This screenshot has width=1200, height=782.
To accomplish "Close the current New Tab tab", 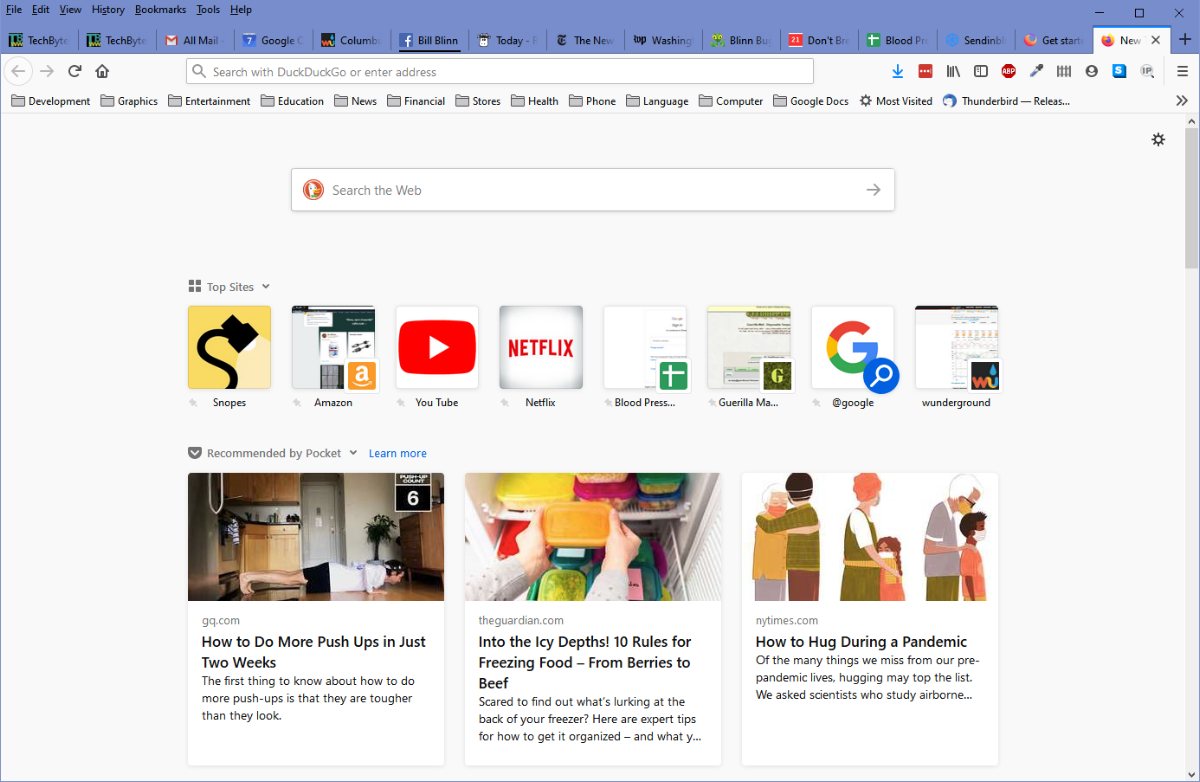I will [1156, 40].
